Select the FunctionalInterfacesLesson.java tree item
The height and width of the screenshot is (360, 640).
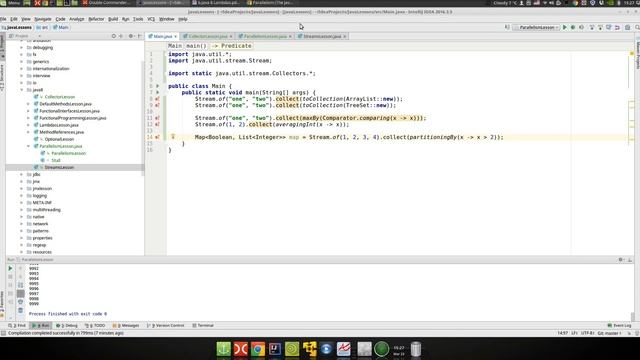[69, 111]
